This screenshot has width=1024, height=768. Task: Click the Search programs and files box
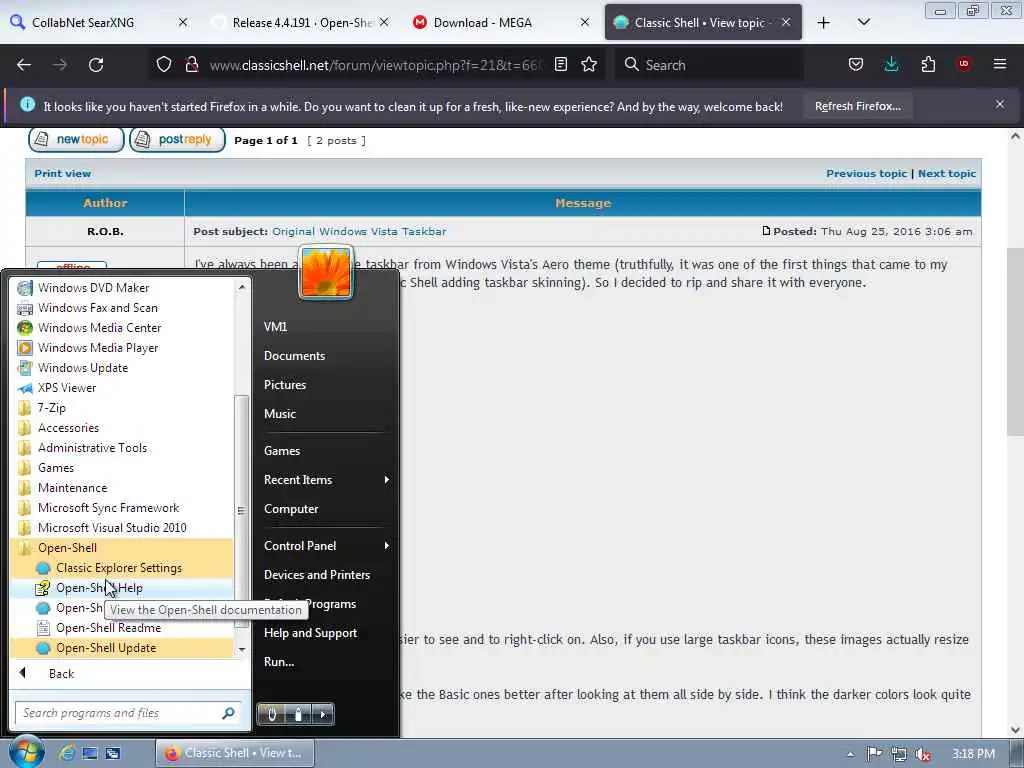[129, 712]
